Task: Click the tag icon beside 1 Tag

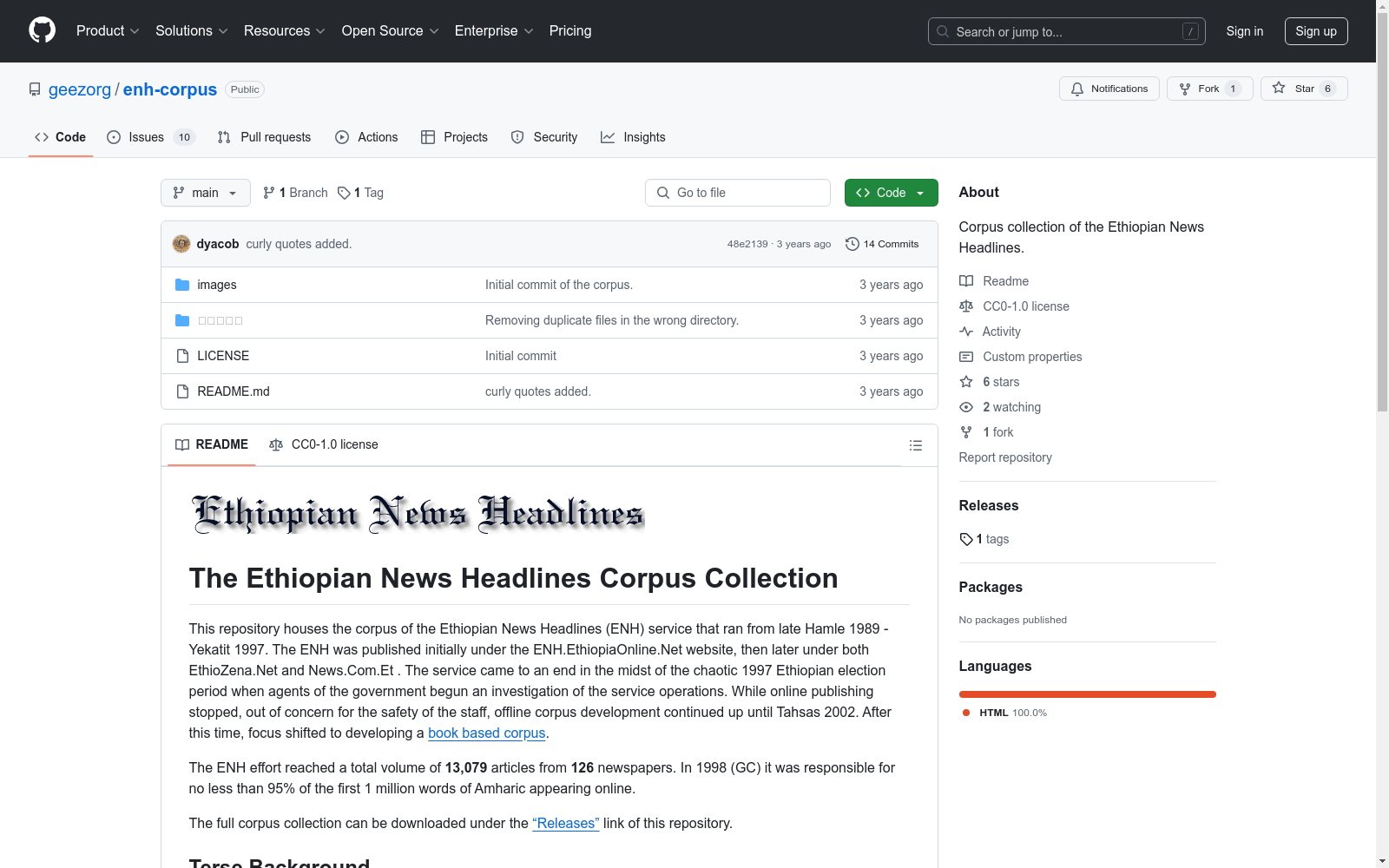Action: [344, 193]
